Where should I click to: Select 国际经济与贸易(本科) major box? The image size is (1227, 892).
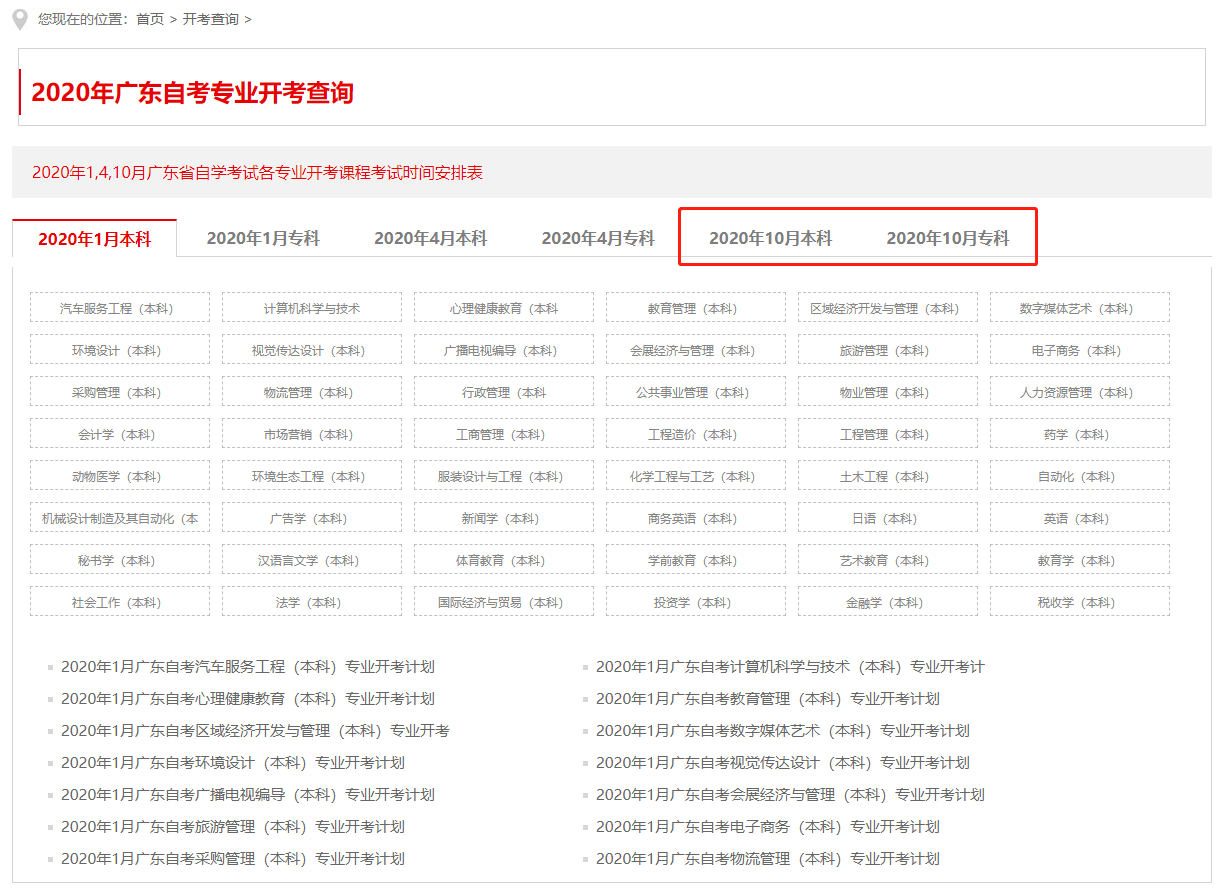pyautogui.click(x=504, y=602)
